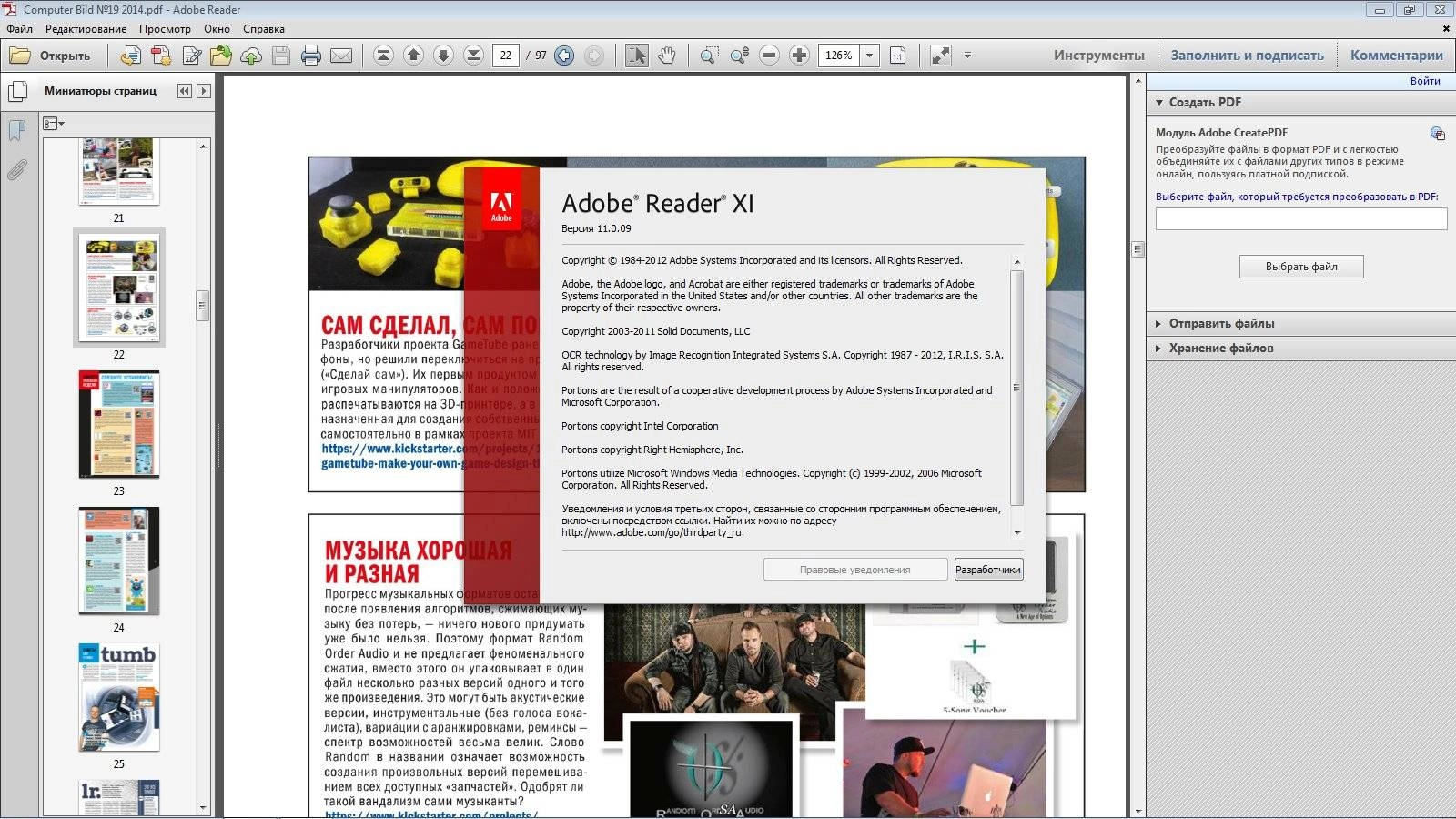
Task: Expand the Хранение файлов section
Action: click(1158, 349)
